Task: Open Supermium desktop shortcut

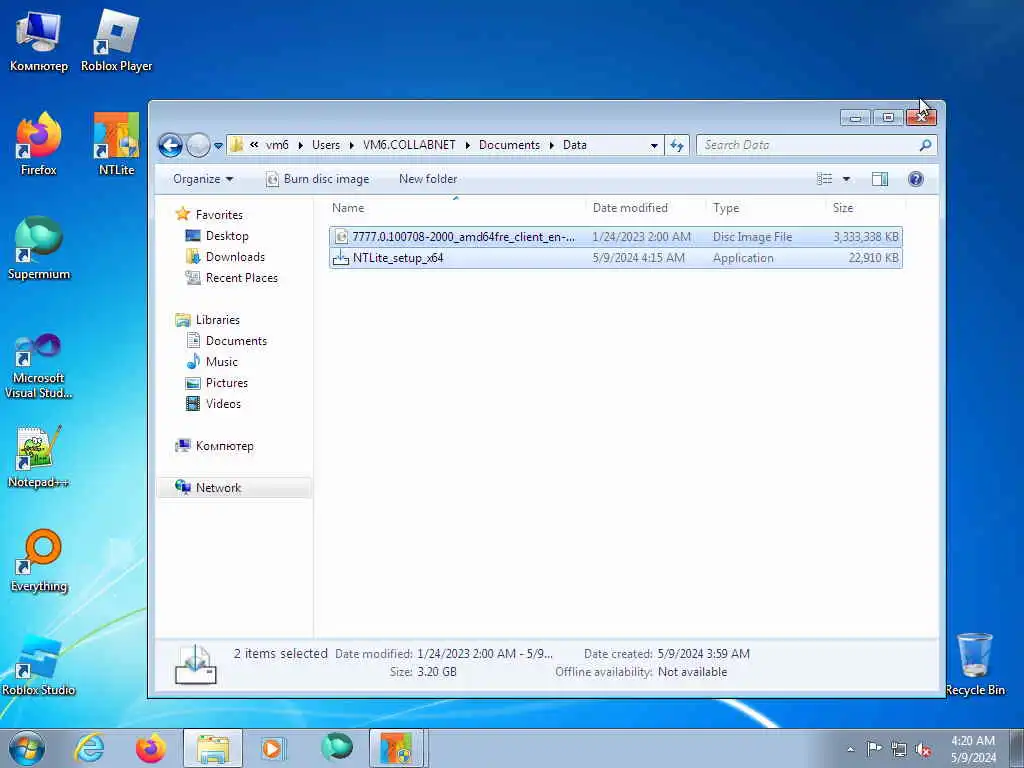Action: pyautogui.click(x=39, y=249)
